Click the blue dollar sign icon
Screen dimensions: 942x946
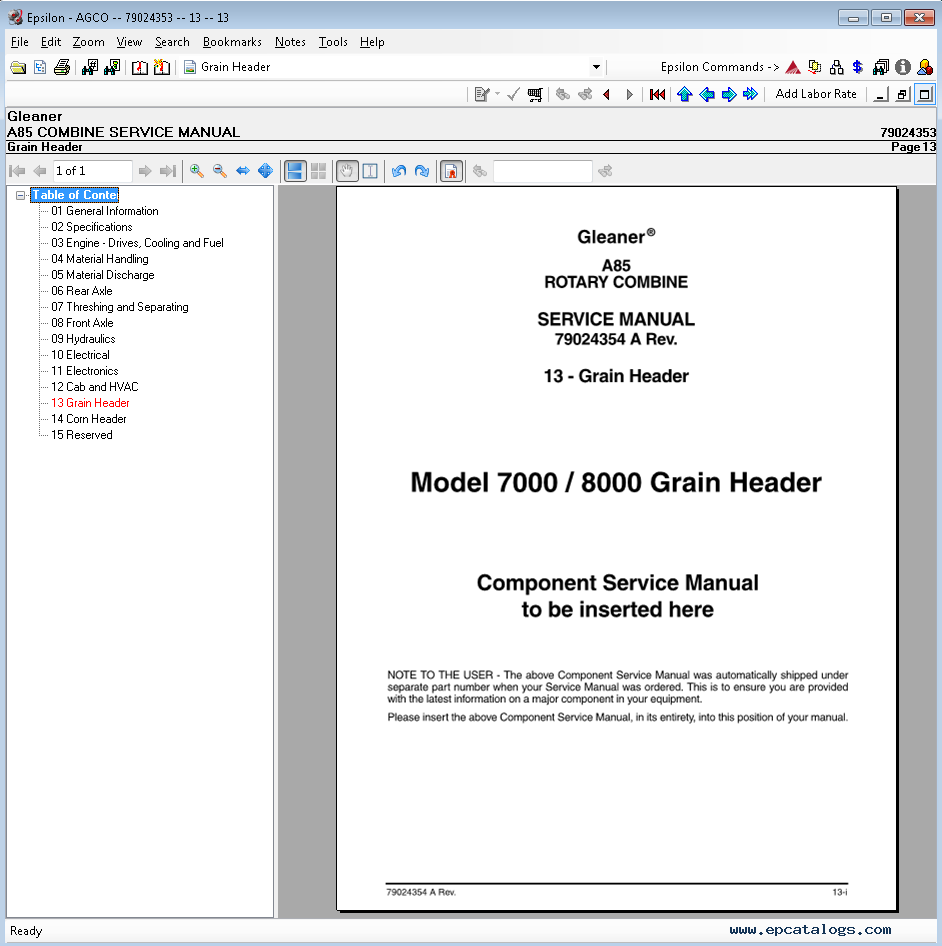click(858, 67)
